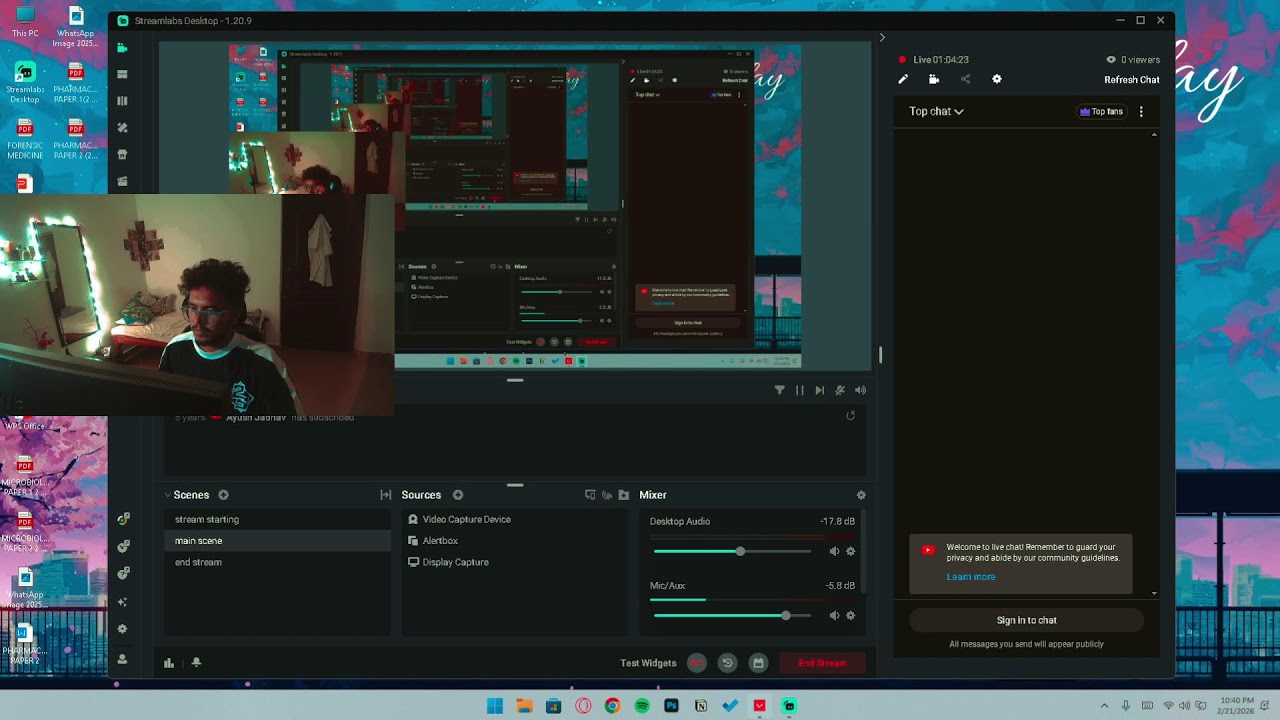This screenshot has height=720, width=1280.
Task: Pause the alert queue
Action: (800, 390)
